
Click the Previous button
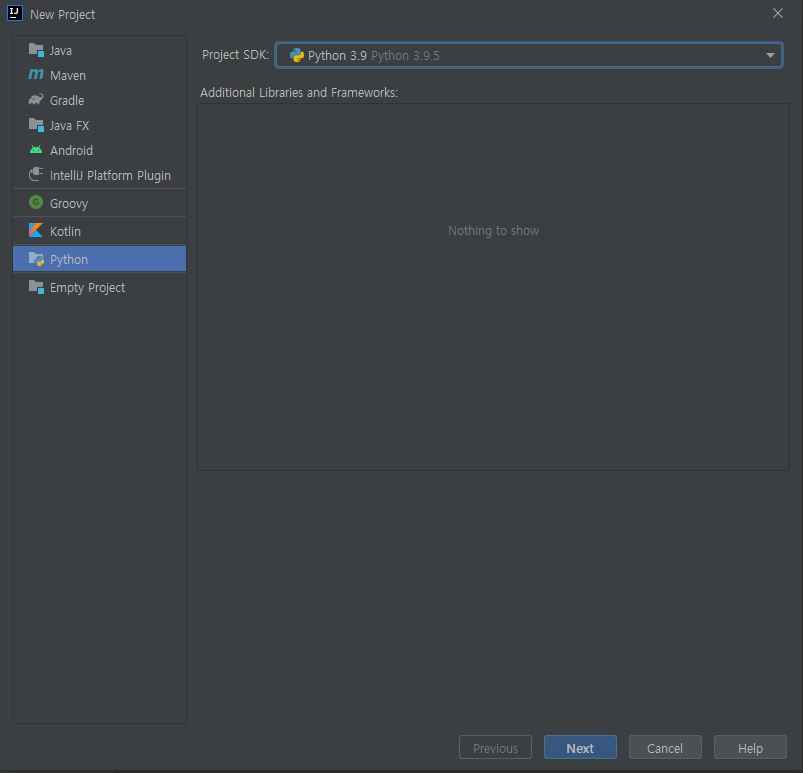tap(495, 747)
